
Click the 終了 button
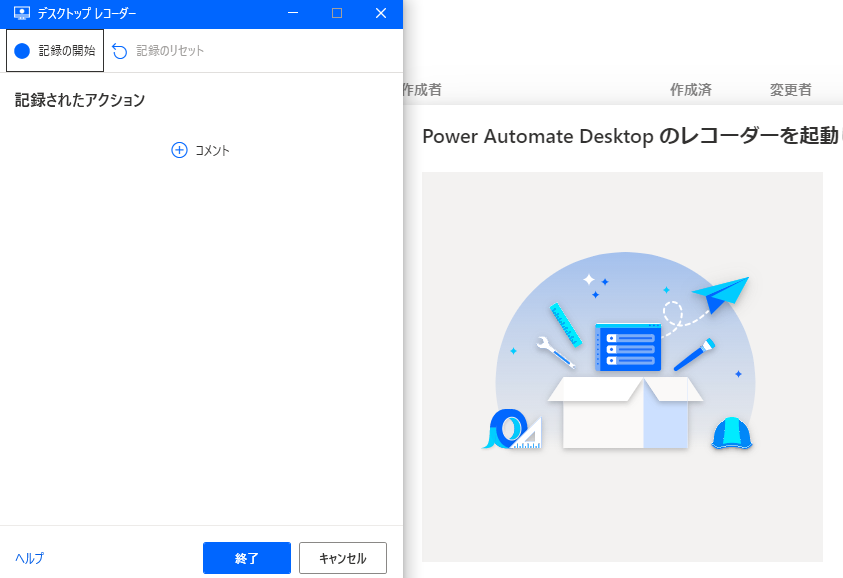point(247,558)
